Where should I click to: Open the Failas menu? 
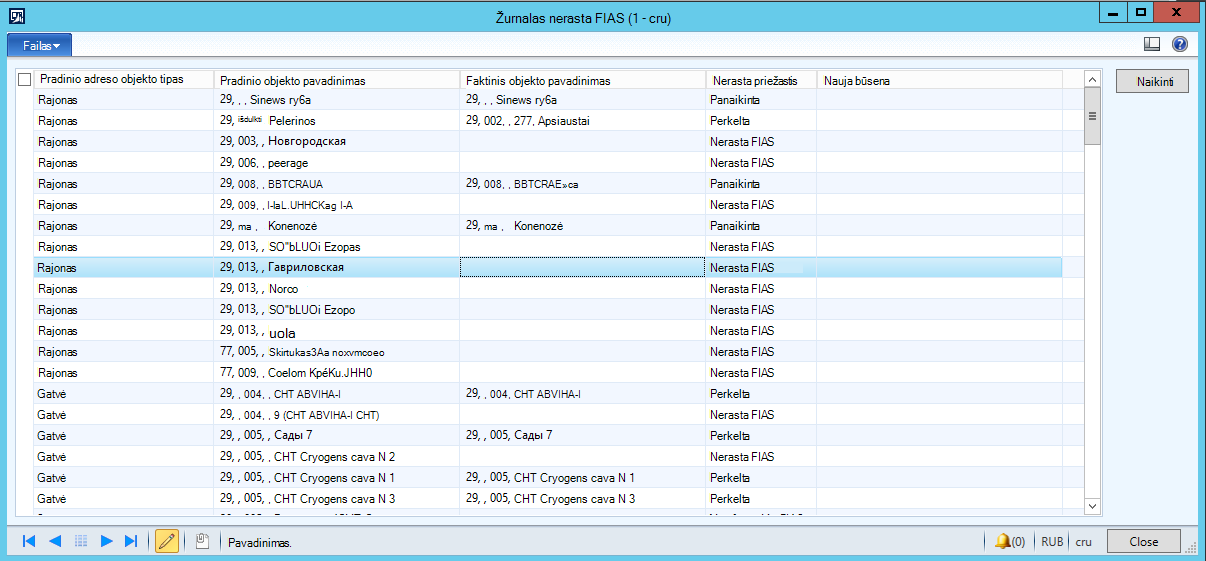(x=39, y=45)
